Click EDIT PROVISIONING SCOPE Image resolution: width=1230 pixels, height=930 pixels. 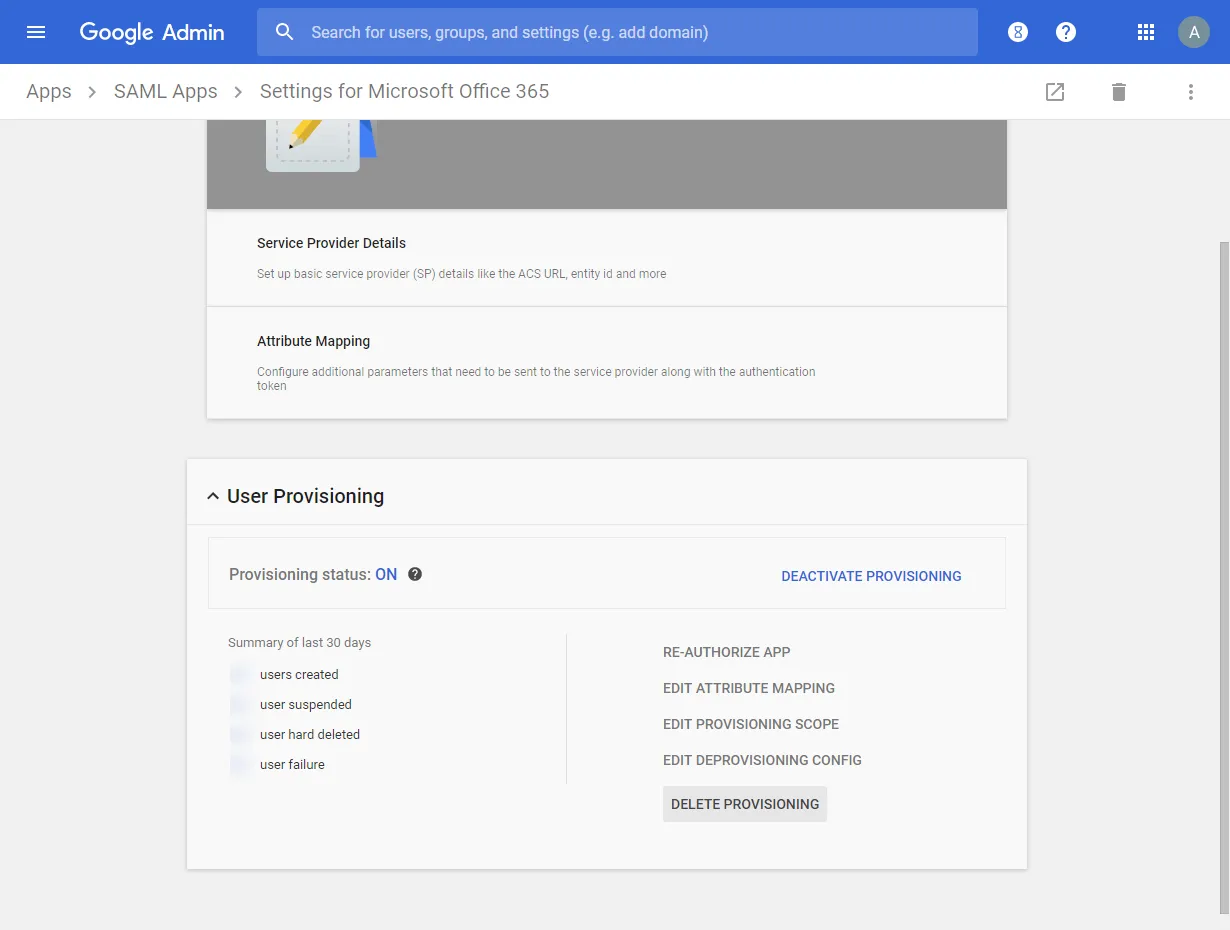[751, 724]
